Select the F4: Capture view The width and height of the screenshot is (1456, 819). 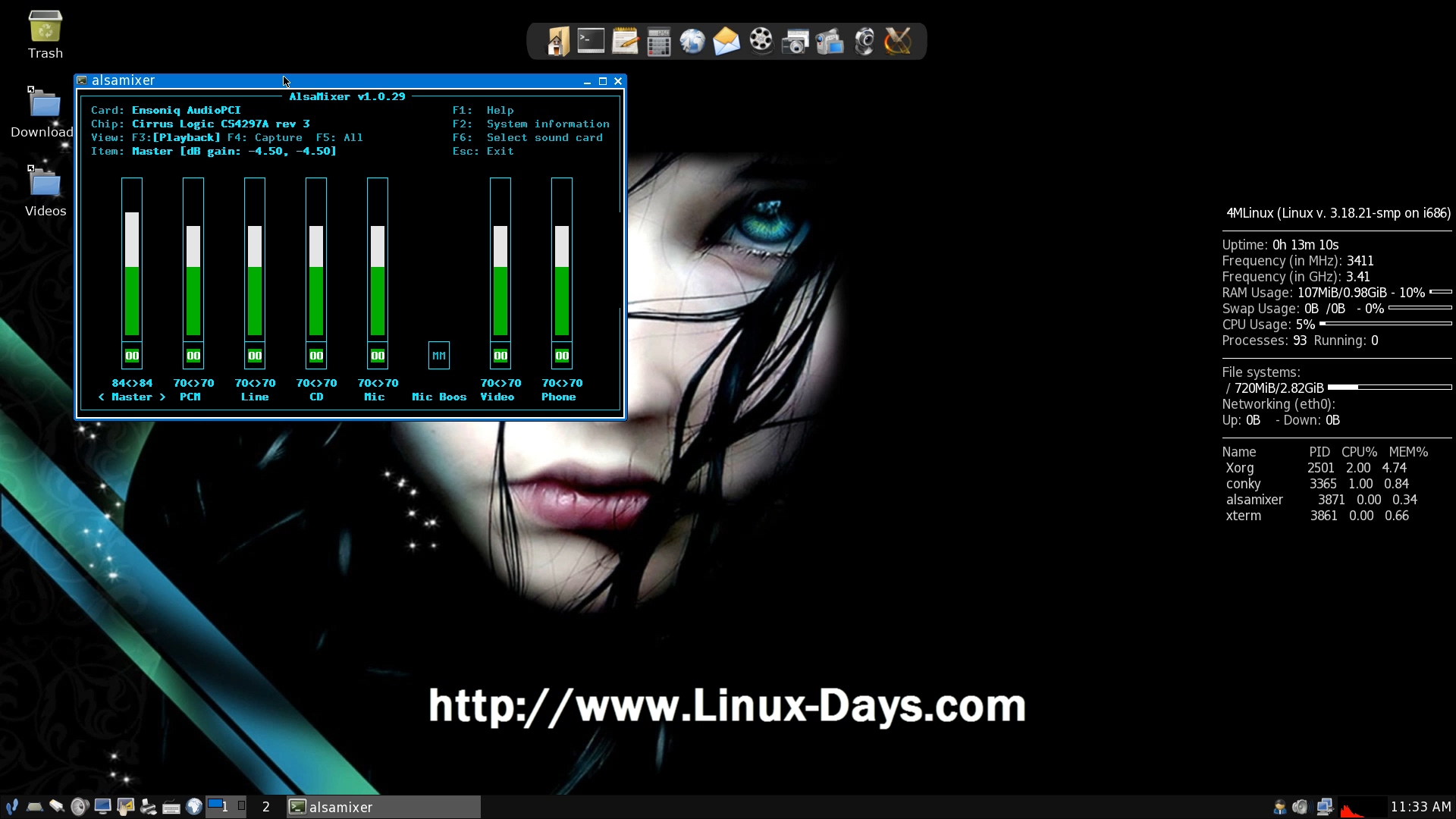click(265, 137)
